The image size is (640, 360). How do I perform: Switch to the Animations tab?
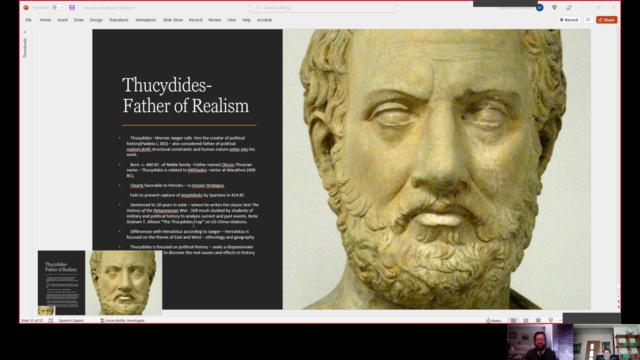click(146, 20)
